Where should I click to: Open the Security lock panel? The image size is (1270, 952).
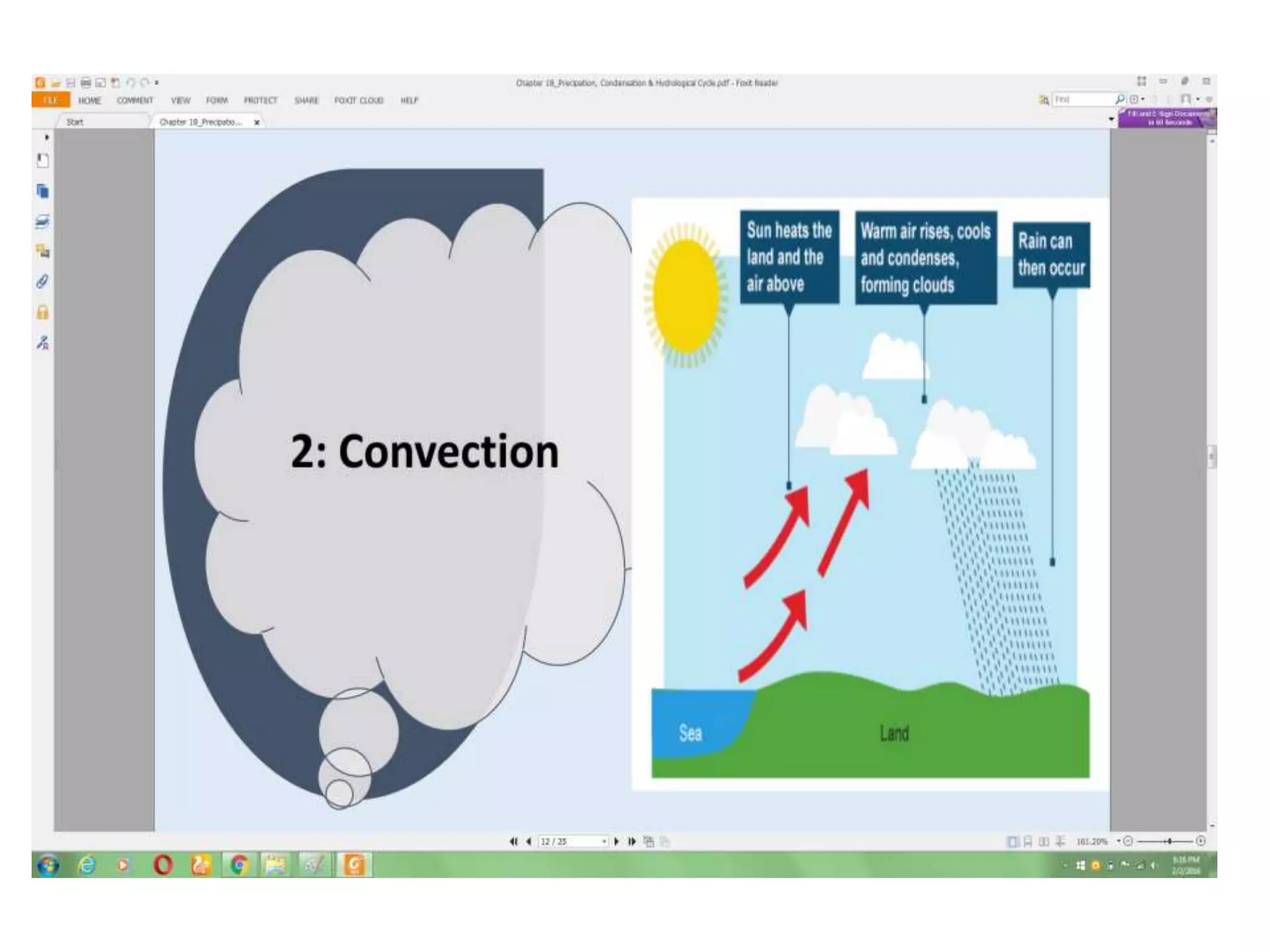[42, 312]
